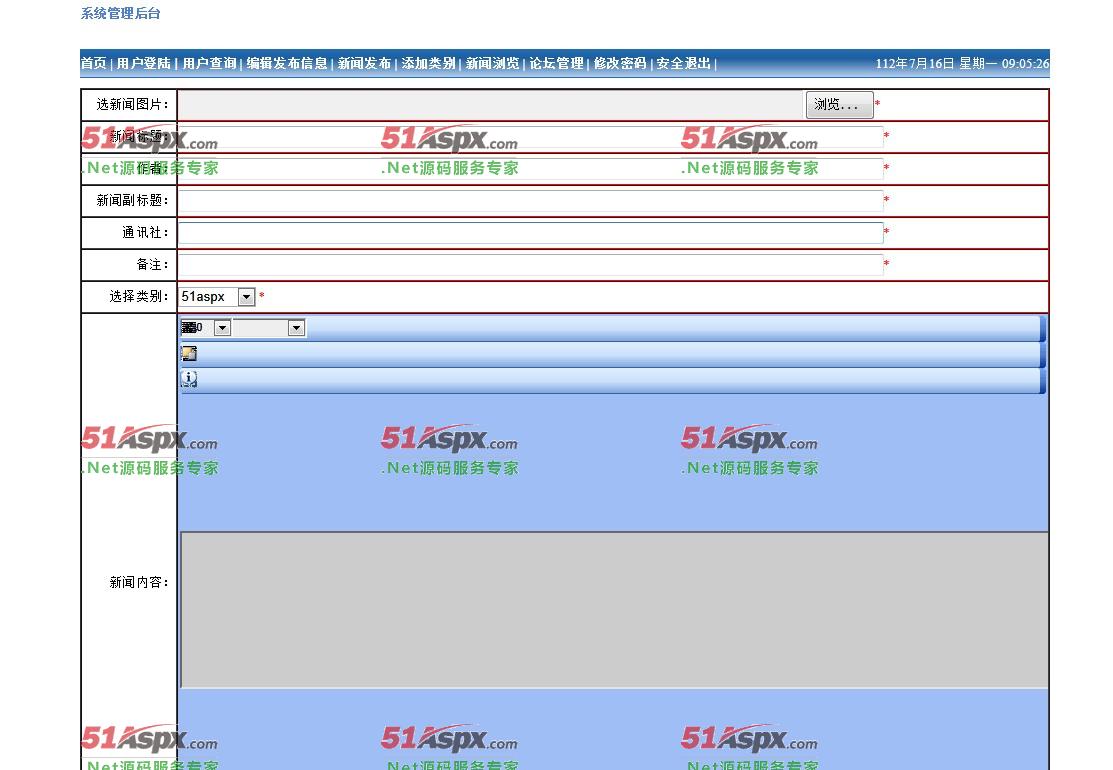Click the picture icon in editor toolbar

point(189,353)
